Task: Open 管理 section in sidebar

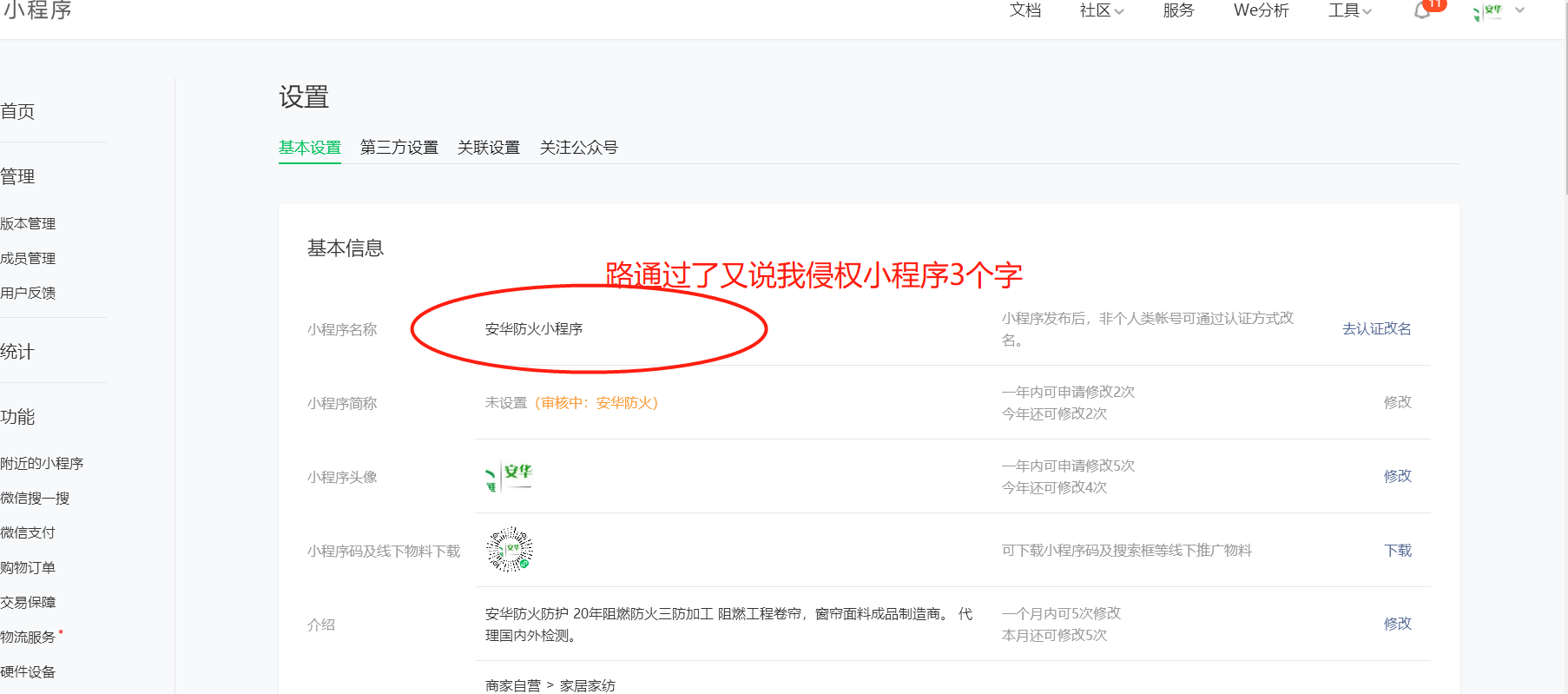Action: [x=17, y=176]
